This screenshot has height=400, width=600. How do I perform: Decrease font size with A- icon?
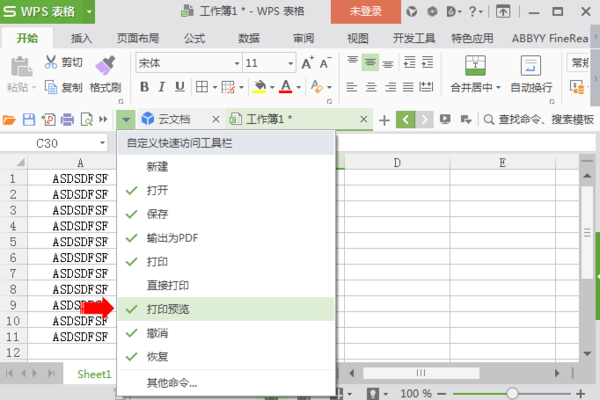coord(325,63)
